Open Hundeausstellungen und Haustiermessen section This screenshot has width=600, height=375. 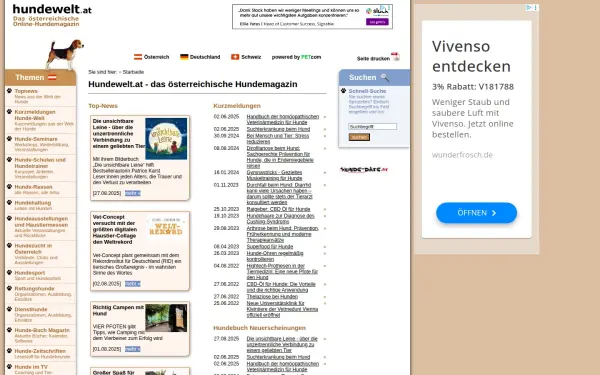click(x=41, y=222)
